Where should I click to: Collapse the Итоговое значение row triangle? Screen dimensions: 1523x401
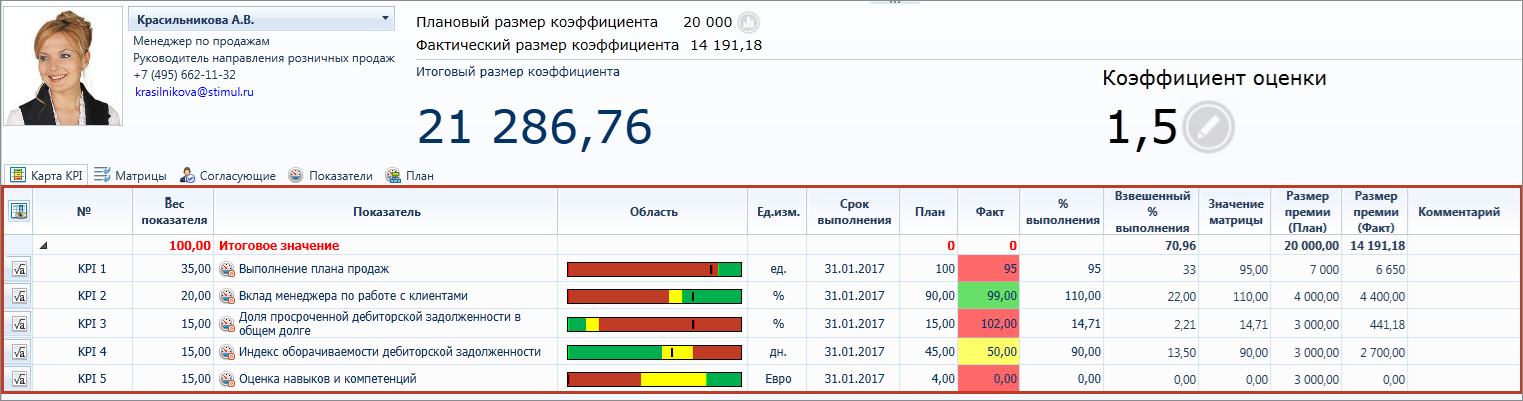click(42, 246)
